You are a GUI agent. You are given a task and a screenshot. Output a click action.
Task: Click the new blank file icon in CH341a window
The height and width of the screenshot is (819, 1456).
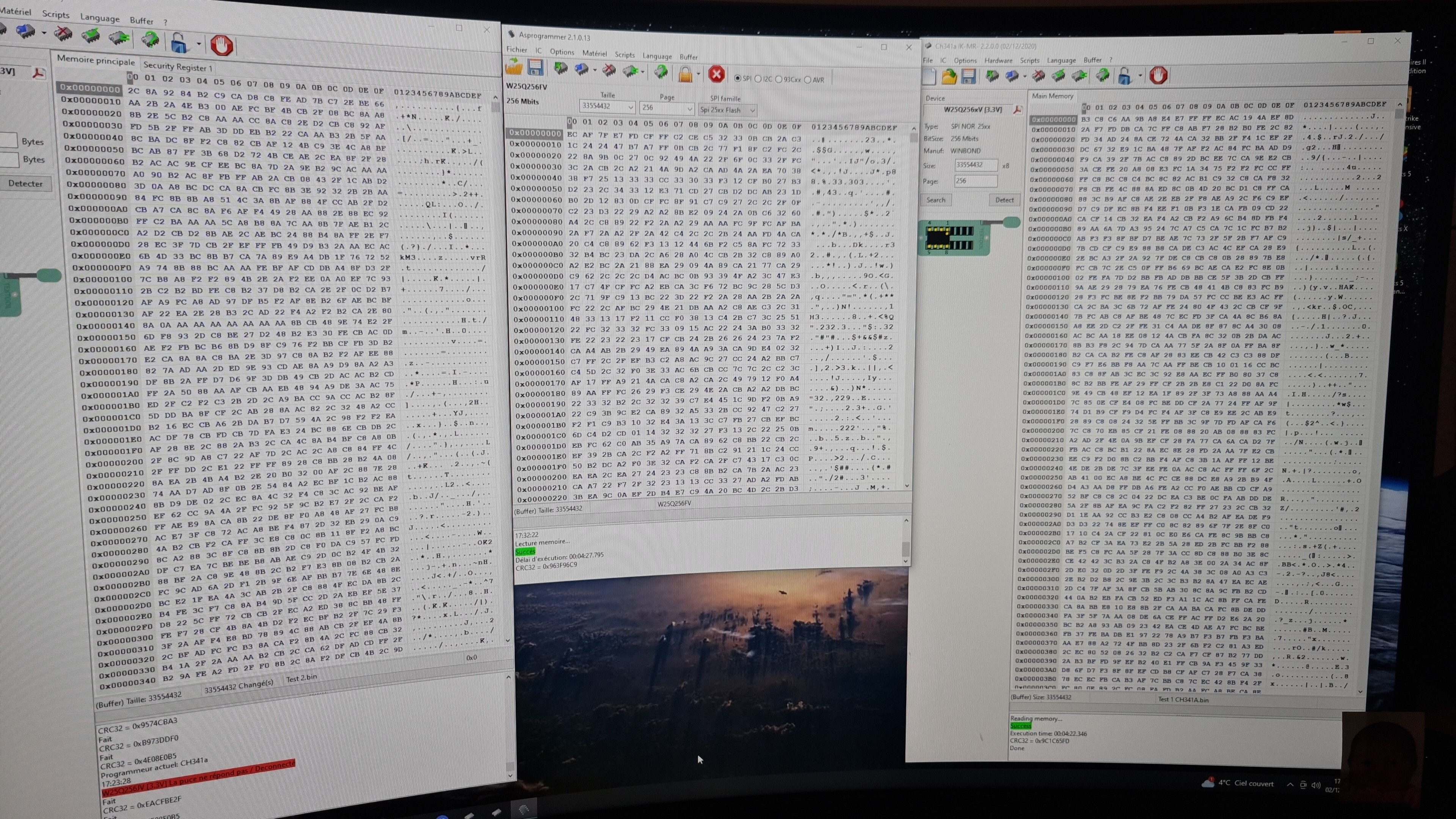pos(929,76)
